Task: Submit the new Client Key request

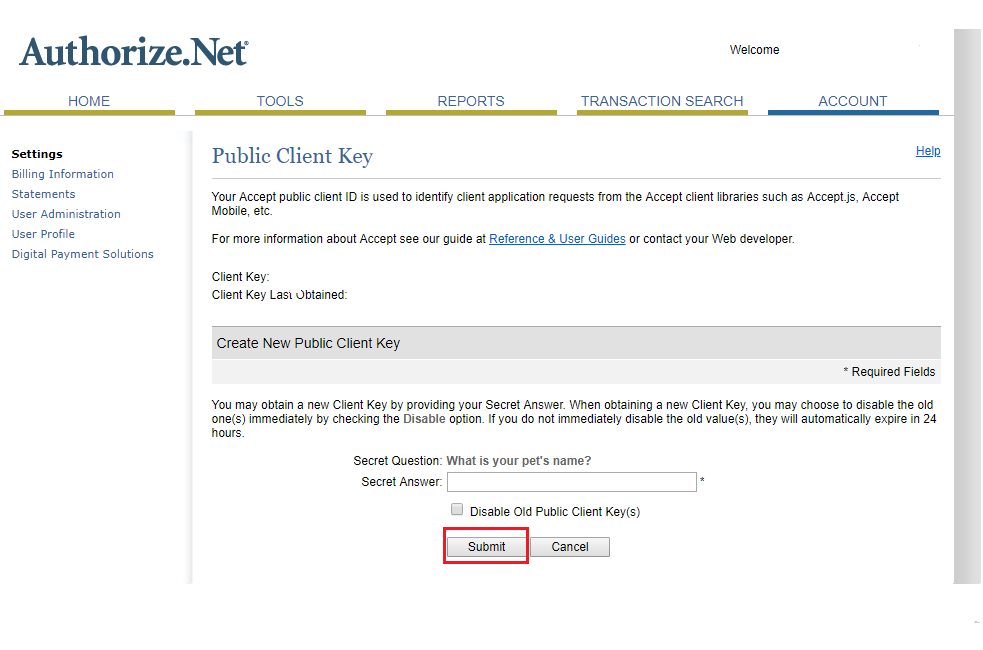Action: coord(485,546)
